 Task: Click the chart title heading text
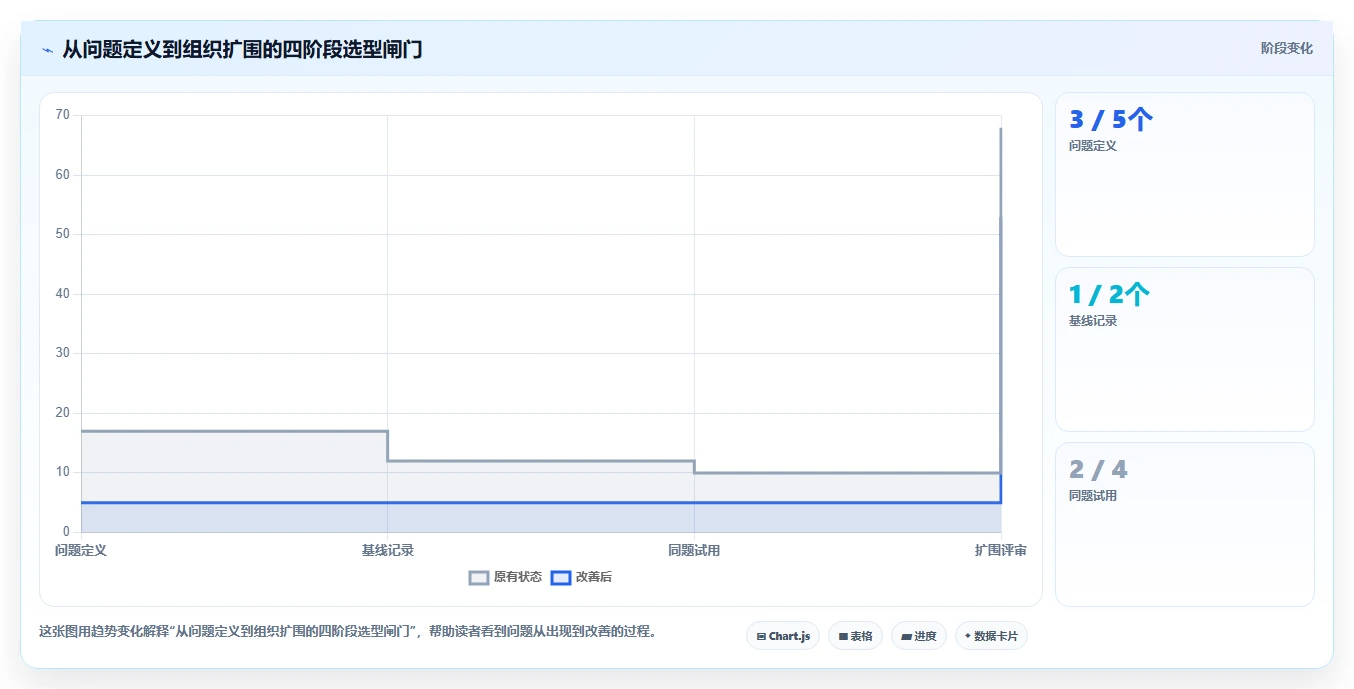coord(242,49)
